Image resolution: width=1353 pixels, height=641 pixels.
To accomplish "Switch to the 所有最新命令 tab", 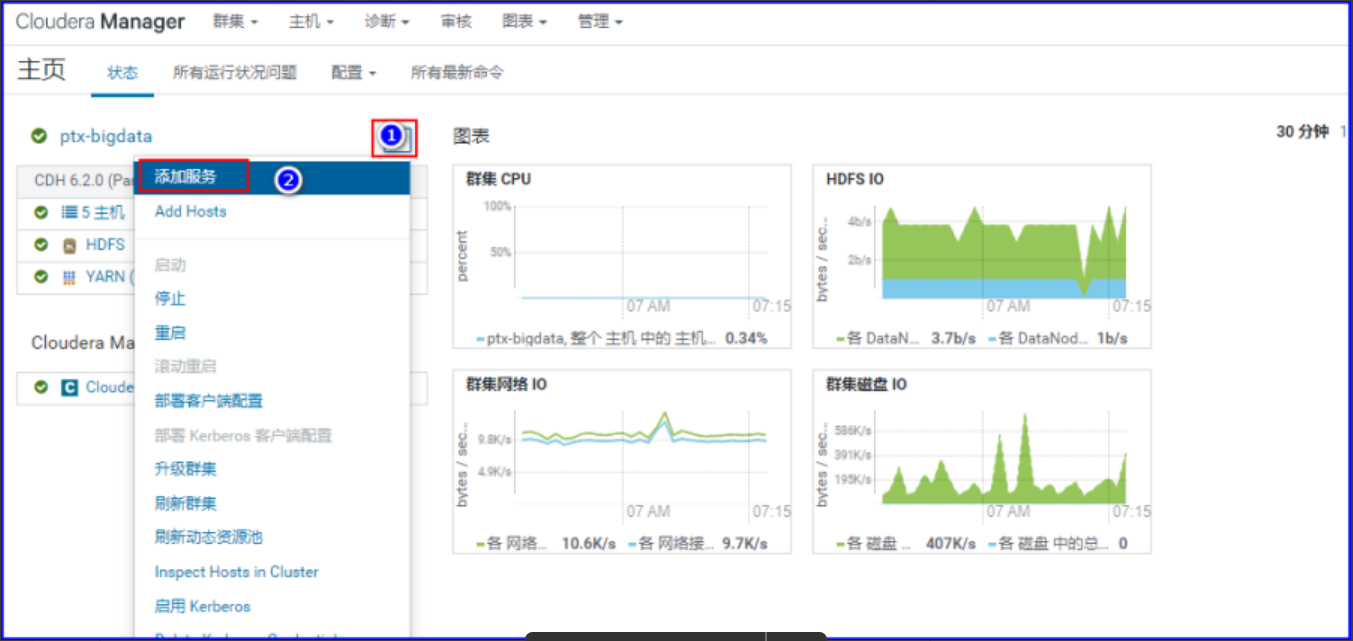I will (457, 72).
